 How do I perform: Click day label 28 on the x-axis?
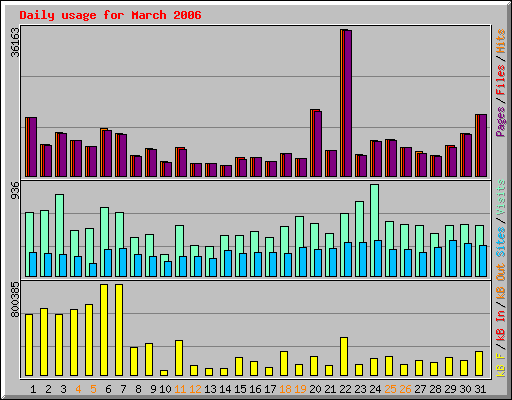[435, 389]
